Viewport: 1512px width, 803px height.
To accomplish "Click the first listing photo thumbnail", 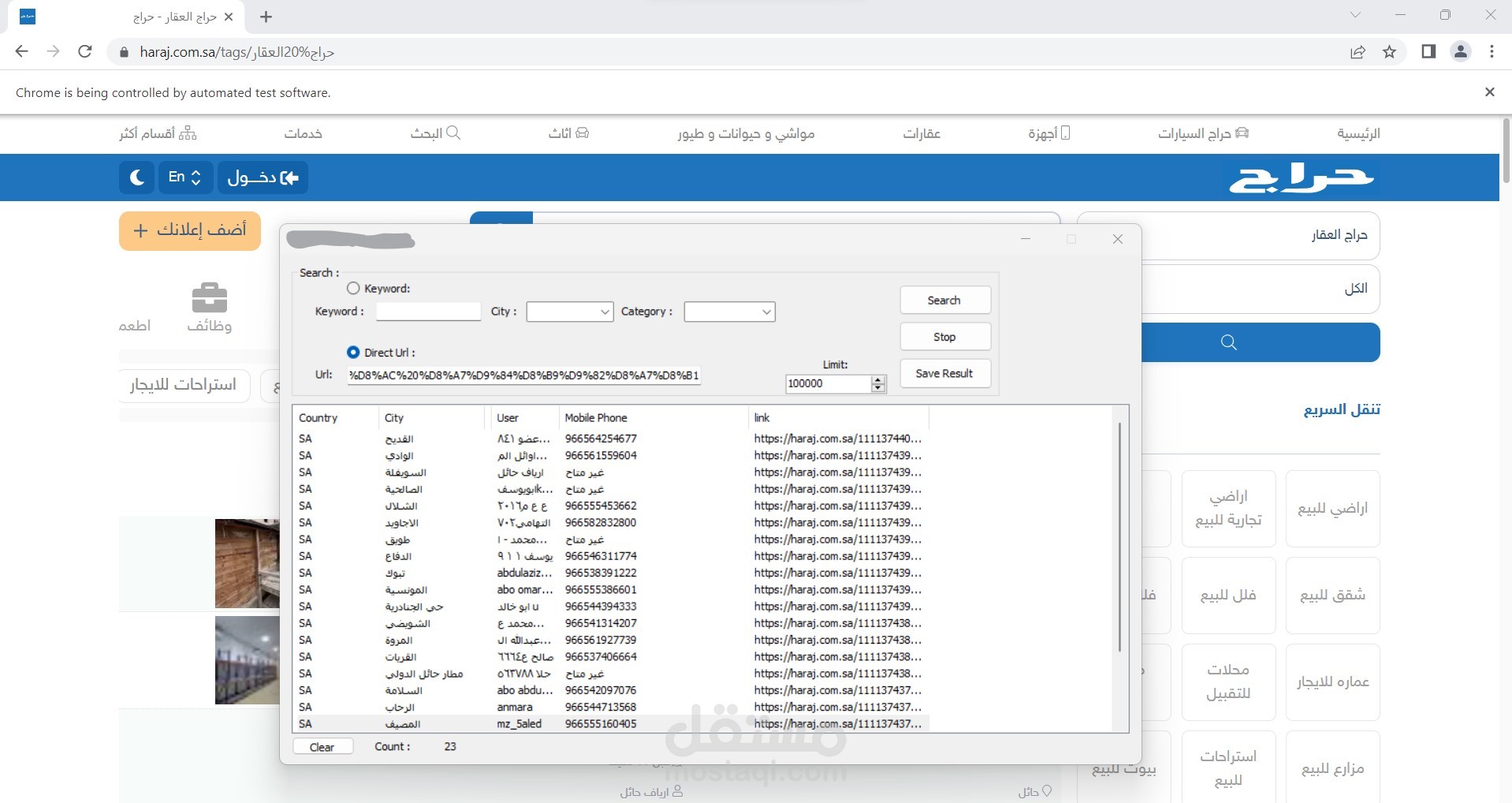I will click(248, 564).
